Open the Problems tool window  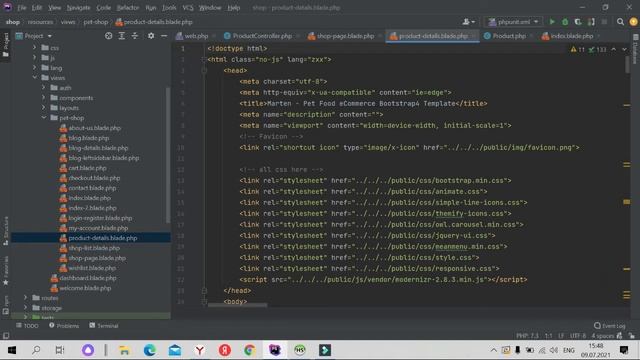[x=64, y=326]
